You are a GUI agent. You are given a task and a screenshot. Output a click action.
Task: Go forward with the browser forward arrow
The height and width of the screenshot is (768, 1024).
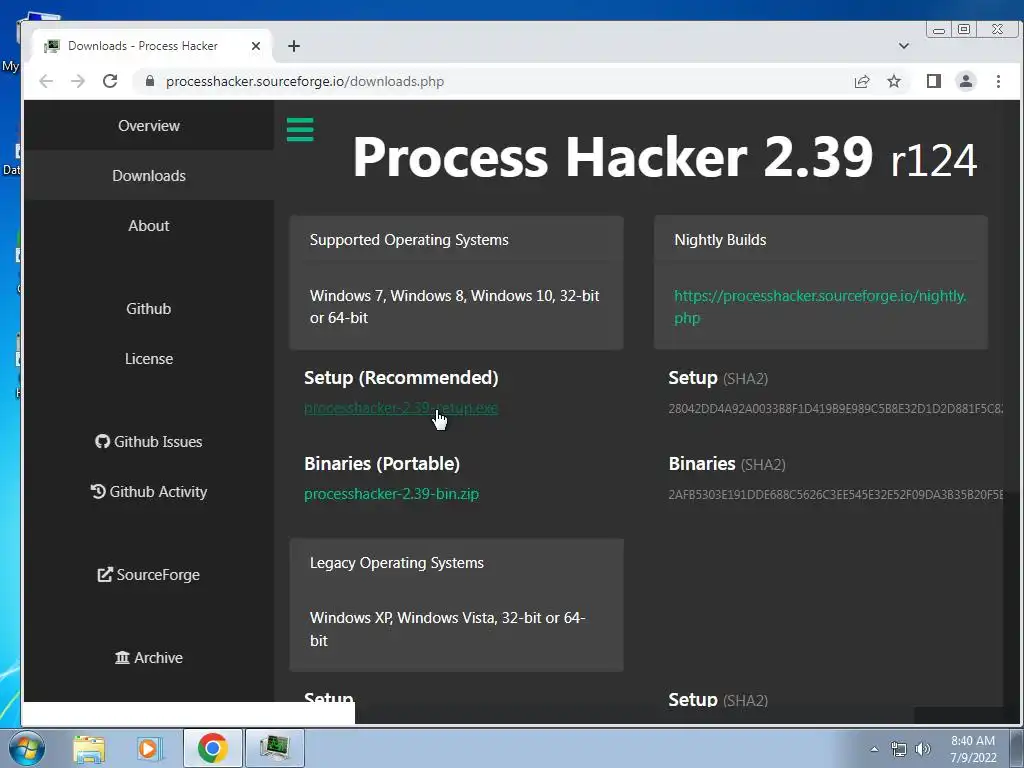[x=78, y=81]
